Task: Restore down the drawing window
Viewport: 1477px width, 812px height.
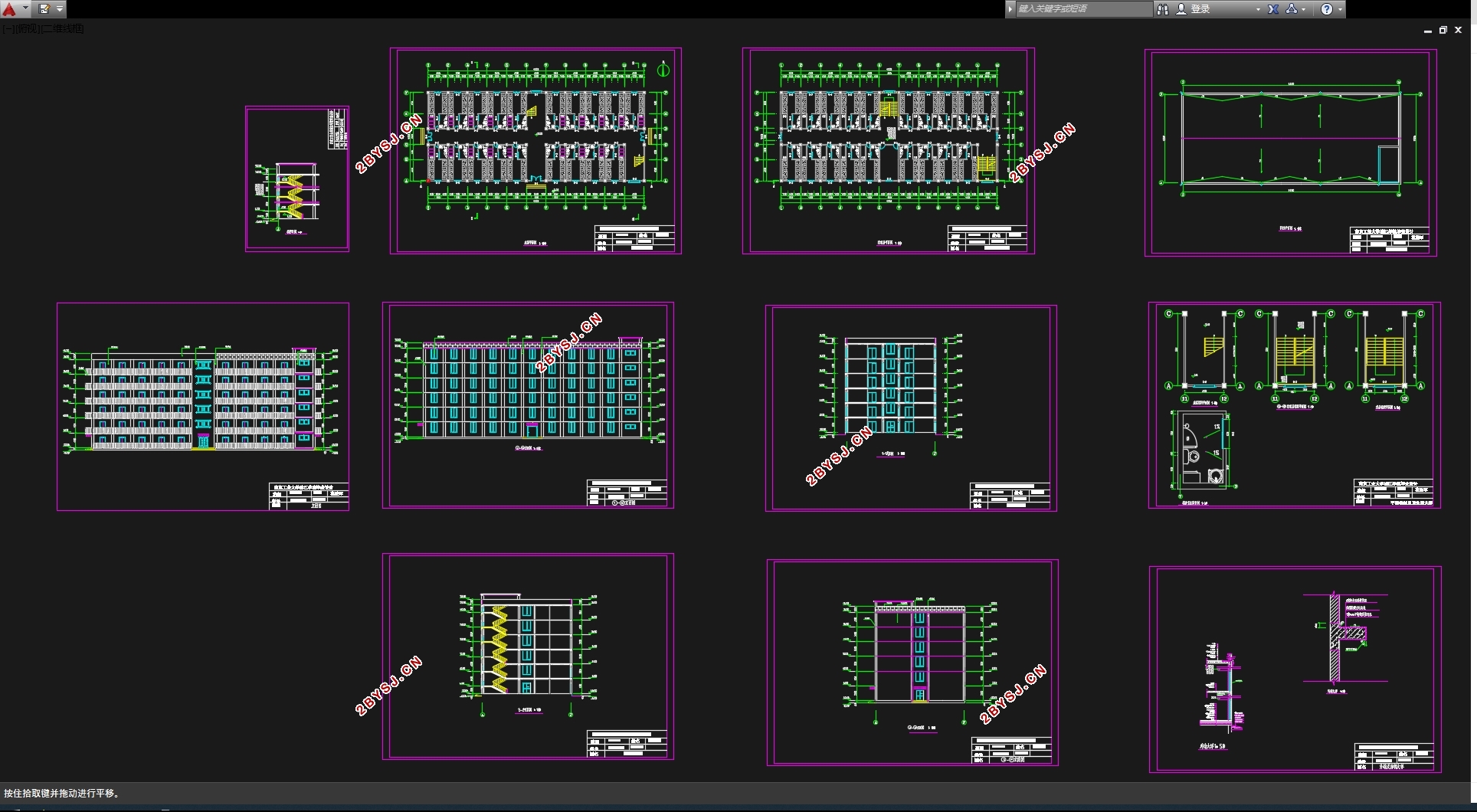Action: pyautogui.click(x=1443, y=30)
